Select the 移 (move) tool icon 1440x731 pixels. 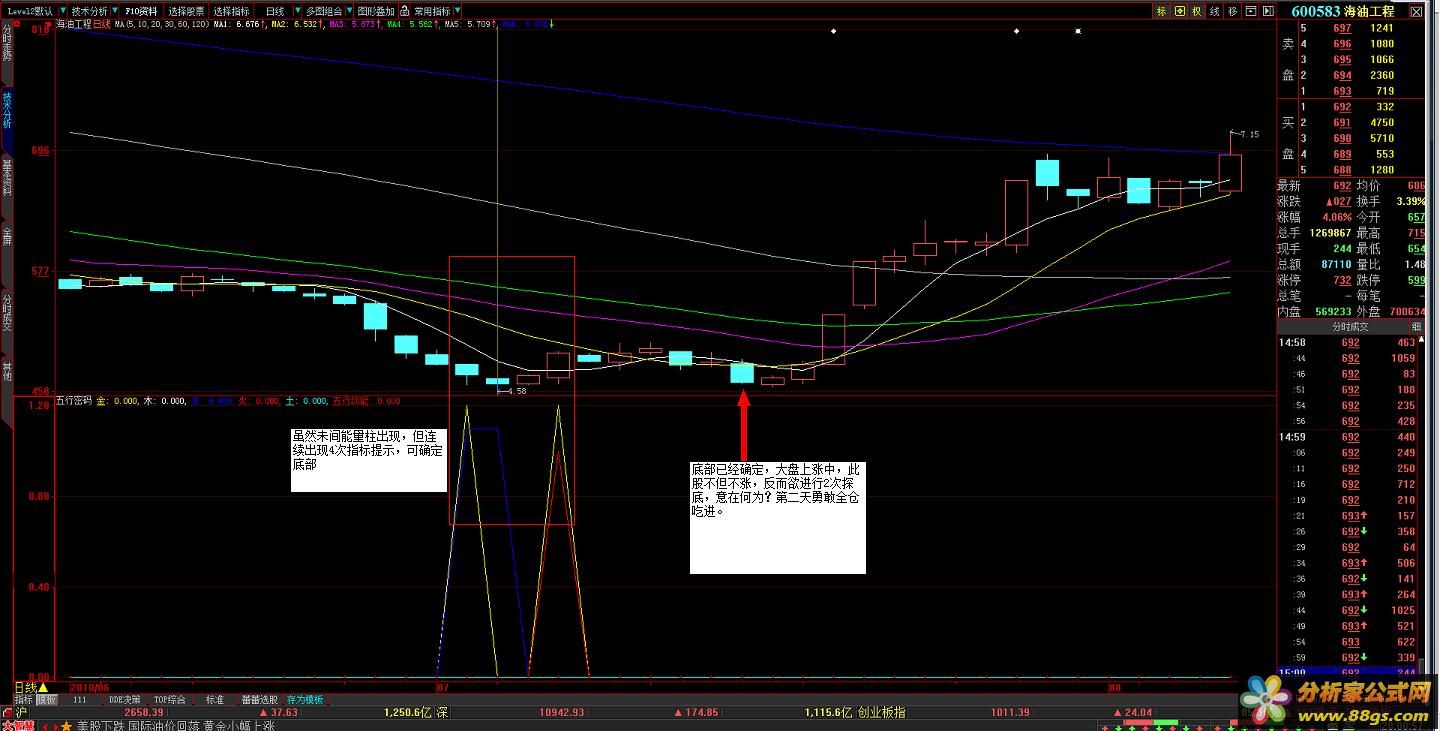click(x=1232, y=11)
